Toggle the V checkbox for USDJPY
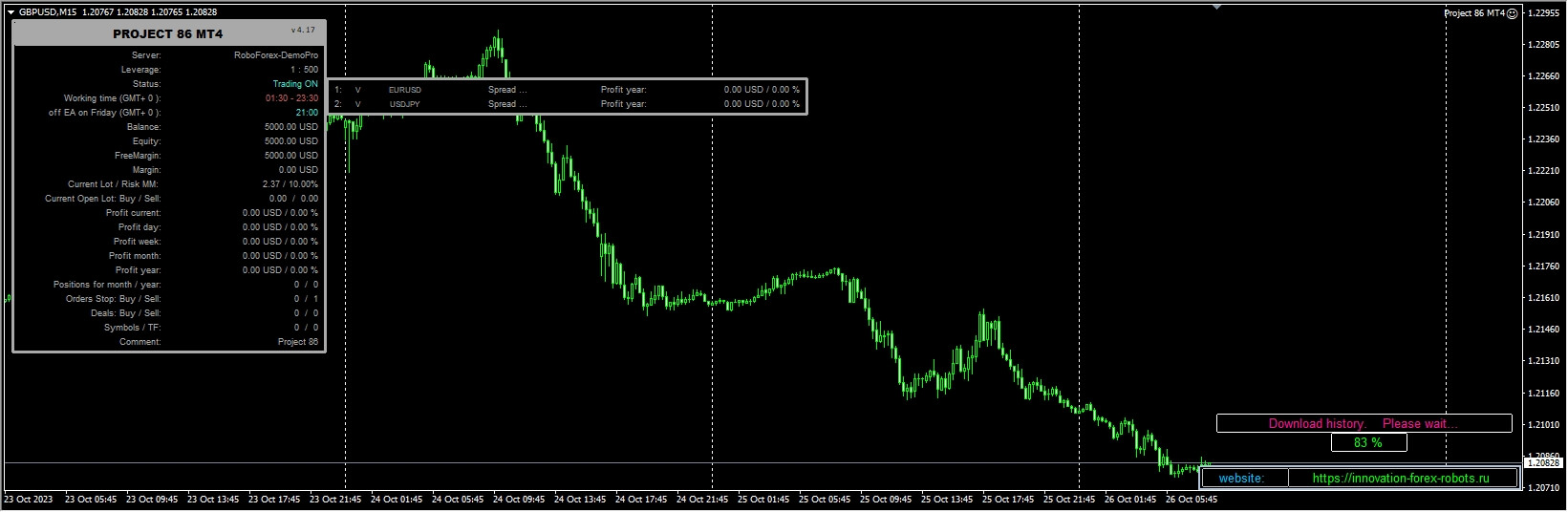The width and height of the screenshot is (1568, 512). [358, 104]
